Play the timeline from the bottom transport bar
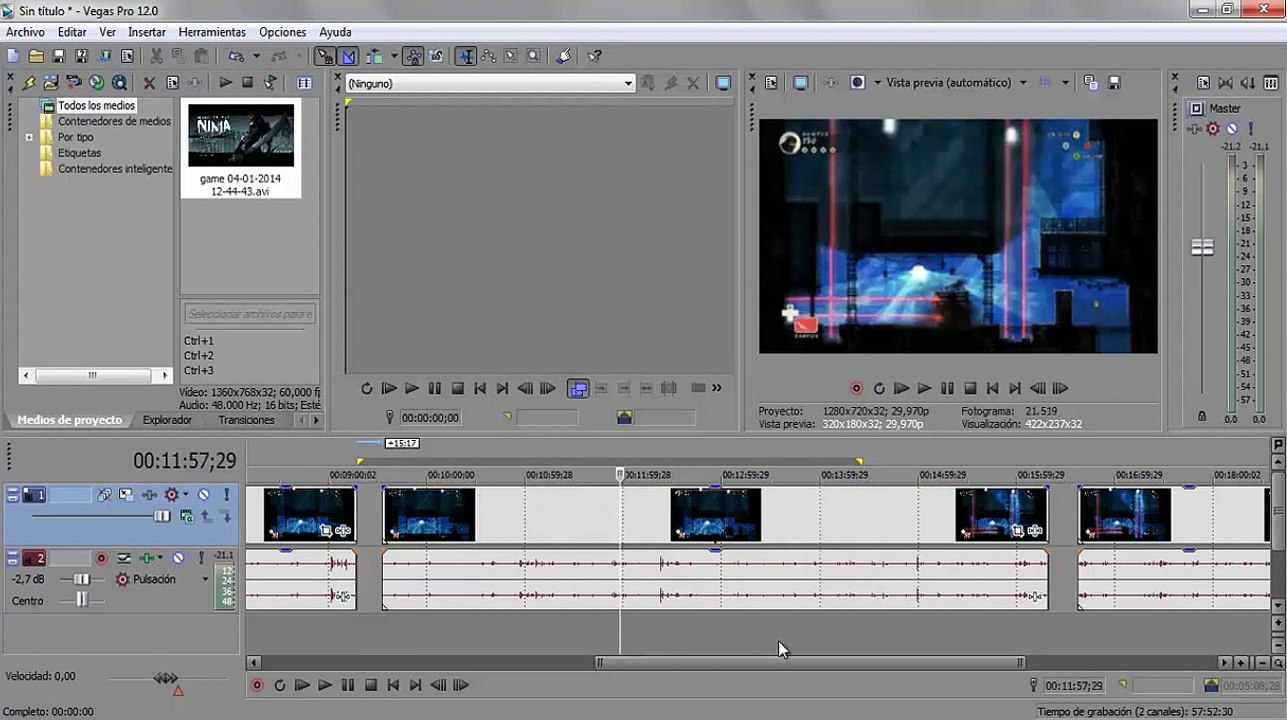This screenshot has width=1287, height=720. [325, 685]
